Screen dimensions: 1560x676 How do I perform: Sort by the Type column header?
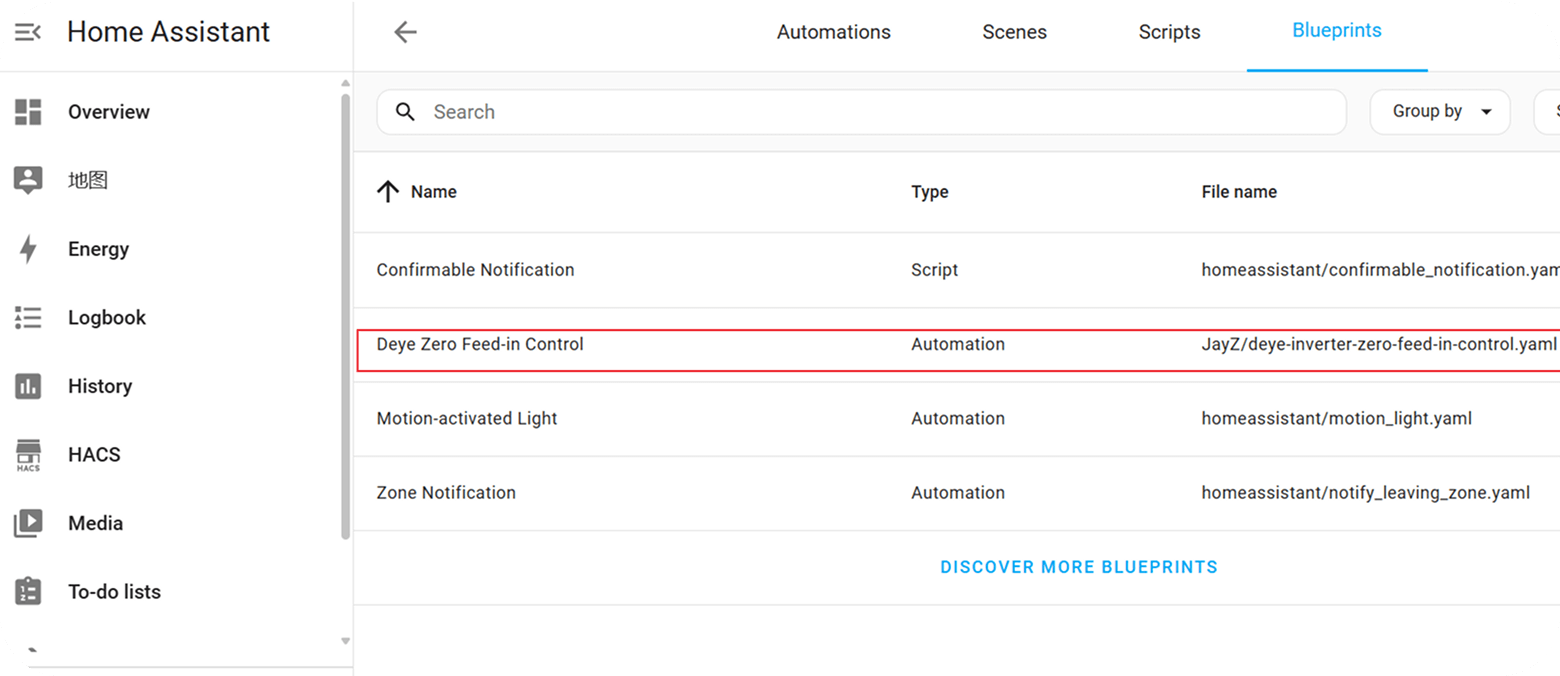[x=930, y=192]
